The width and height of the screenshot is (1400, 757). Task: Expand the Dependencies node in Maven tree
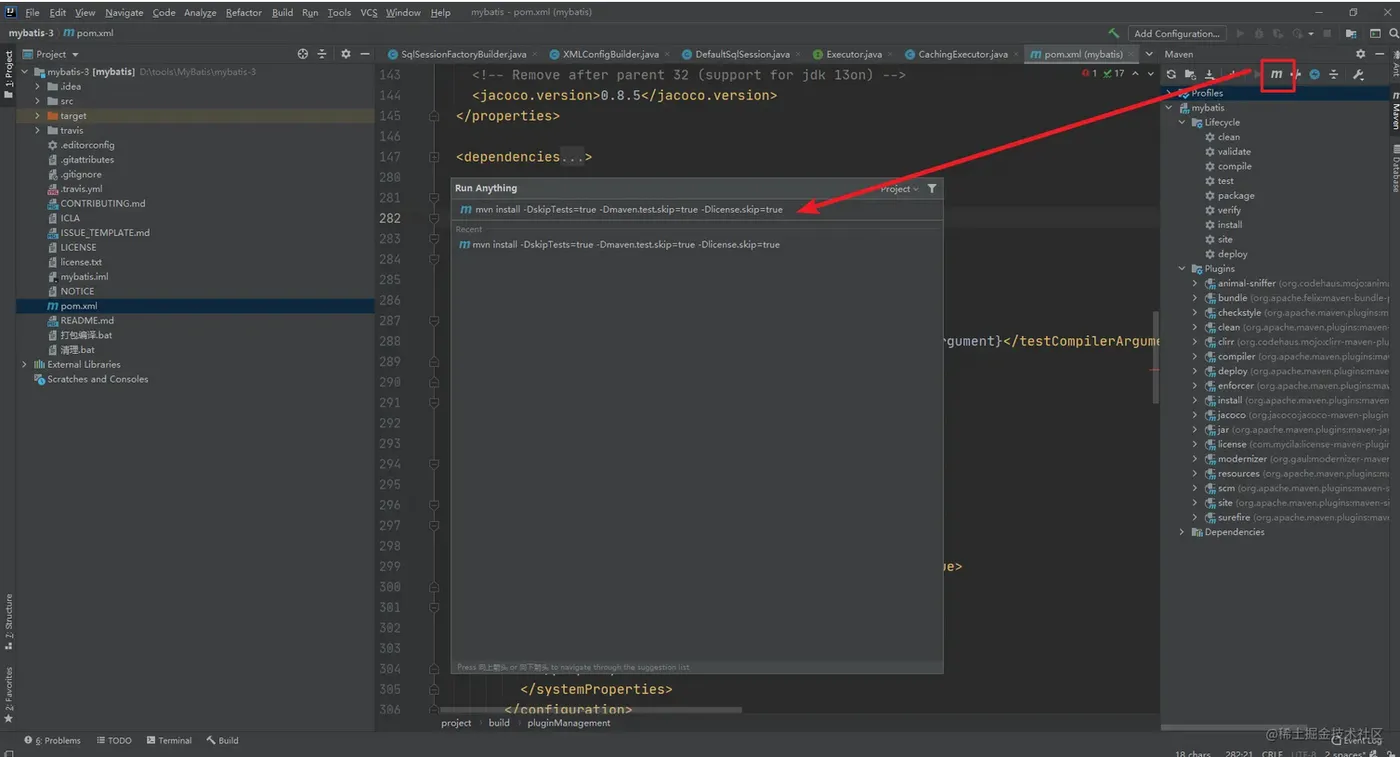point(1183,532)
